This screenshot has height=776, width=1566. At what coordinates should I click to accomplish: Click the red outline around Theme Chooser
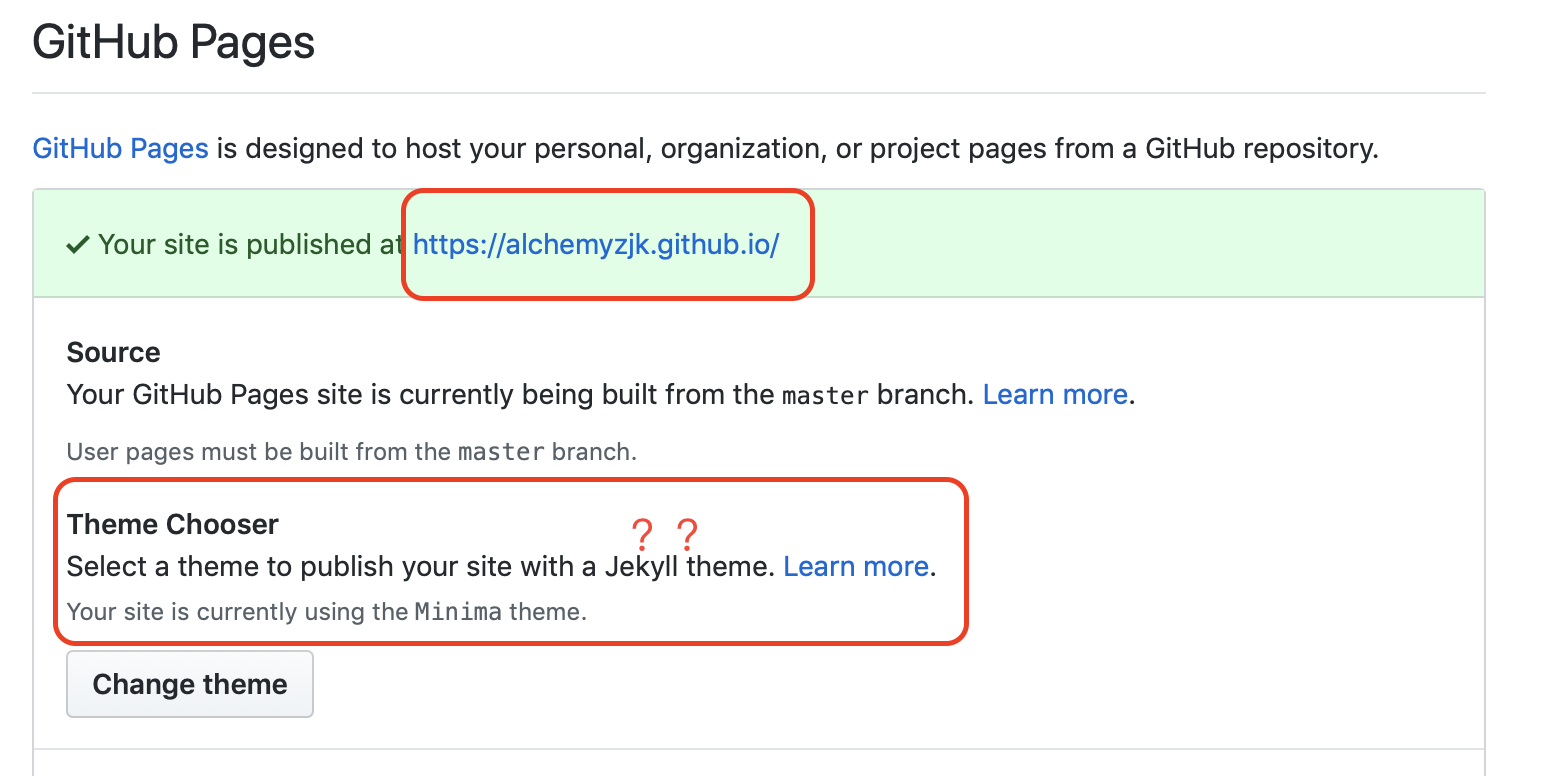click(511, 481)
